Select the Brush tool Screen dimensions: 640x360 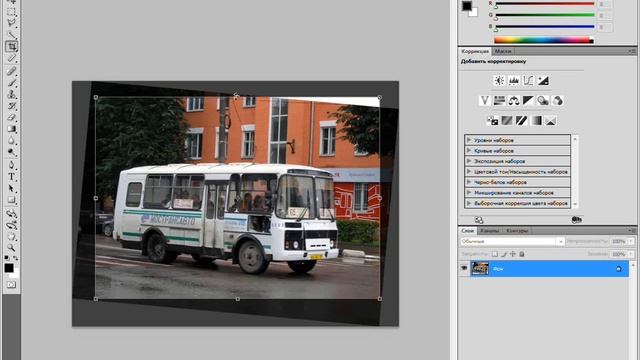[11, 83]
